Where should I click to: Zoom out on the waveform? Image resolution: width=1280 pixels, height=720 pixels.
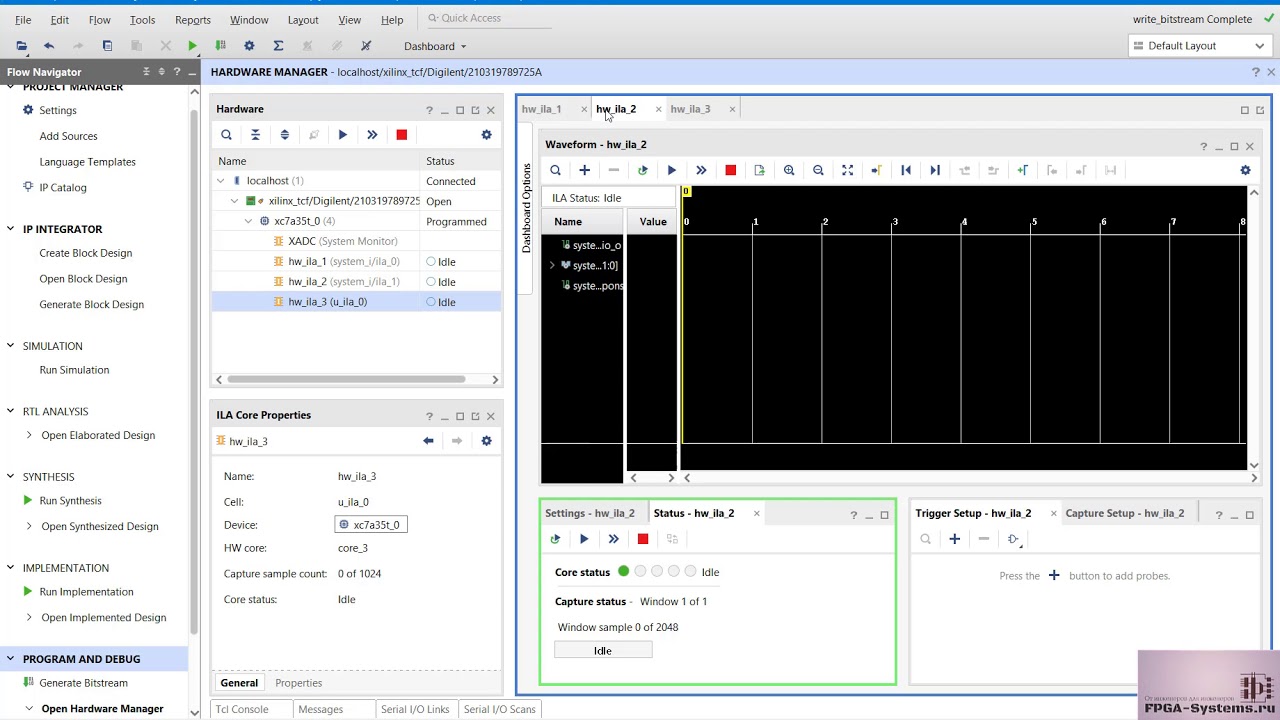point(818,170)
